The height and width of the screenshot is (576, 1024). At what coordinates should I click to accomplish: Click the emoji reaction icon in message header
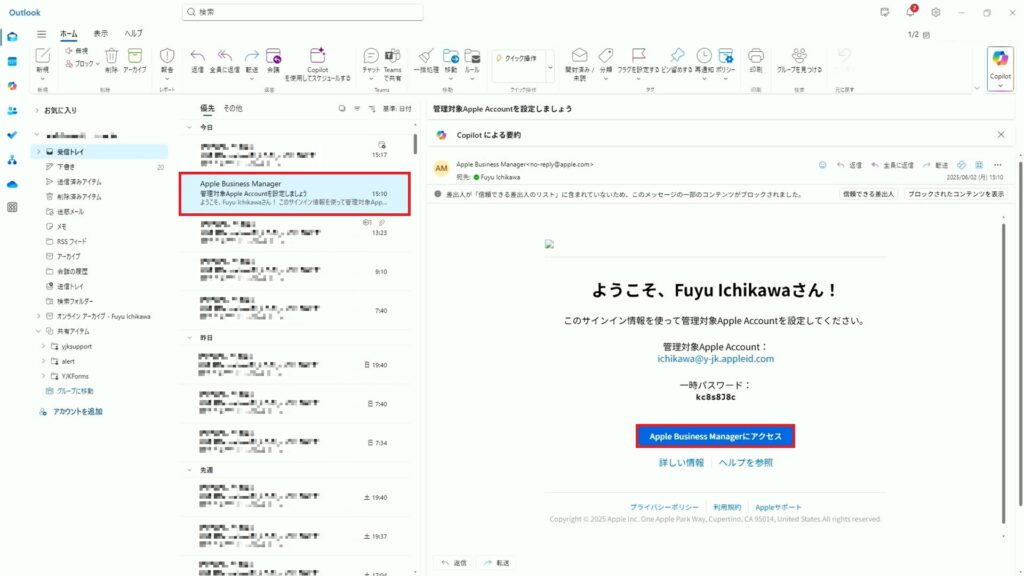point(822,165)
